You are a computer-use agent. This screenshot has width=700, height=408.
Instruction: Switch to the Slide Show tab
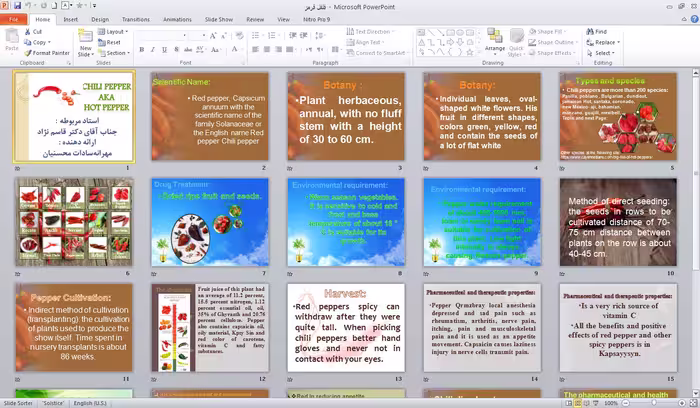click(219, 19)
